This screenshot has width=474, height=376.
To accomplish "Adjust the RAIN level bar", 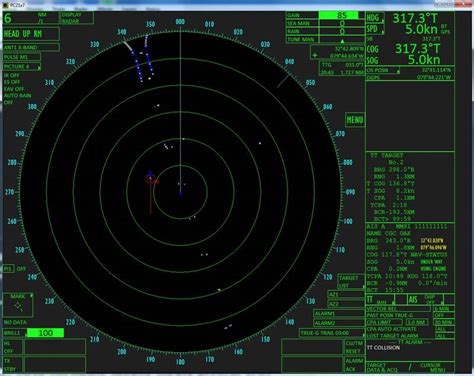I will pyautogui.click(x=342, y=31).
